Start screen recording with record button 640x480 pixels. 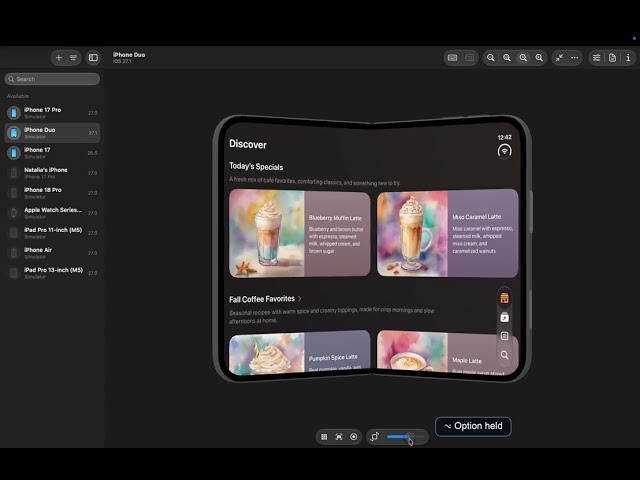click(x=354, y=437)
